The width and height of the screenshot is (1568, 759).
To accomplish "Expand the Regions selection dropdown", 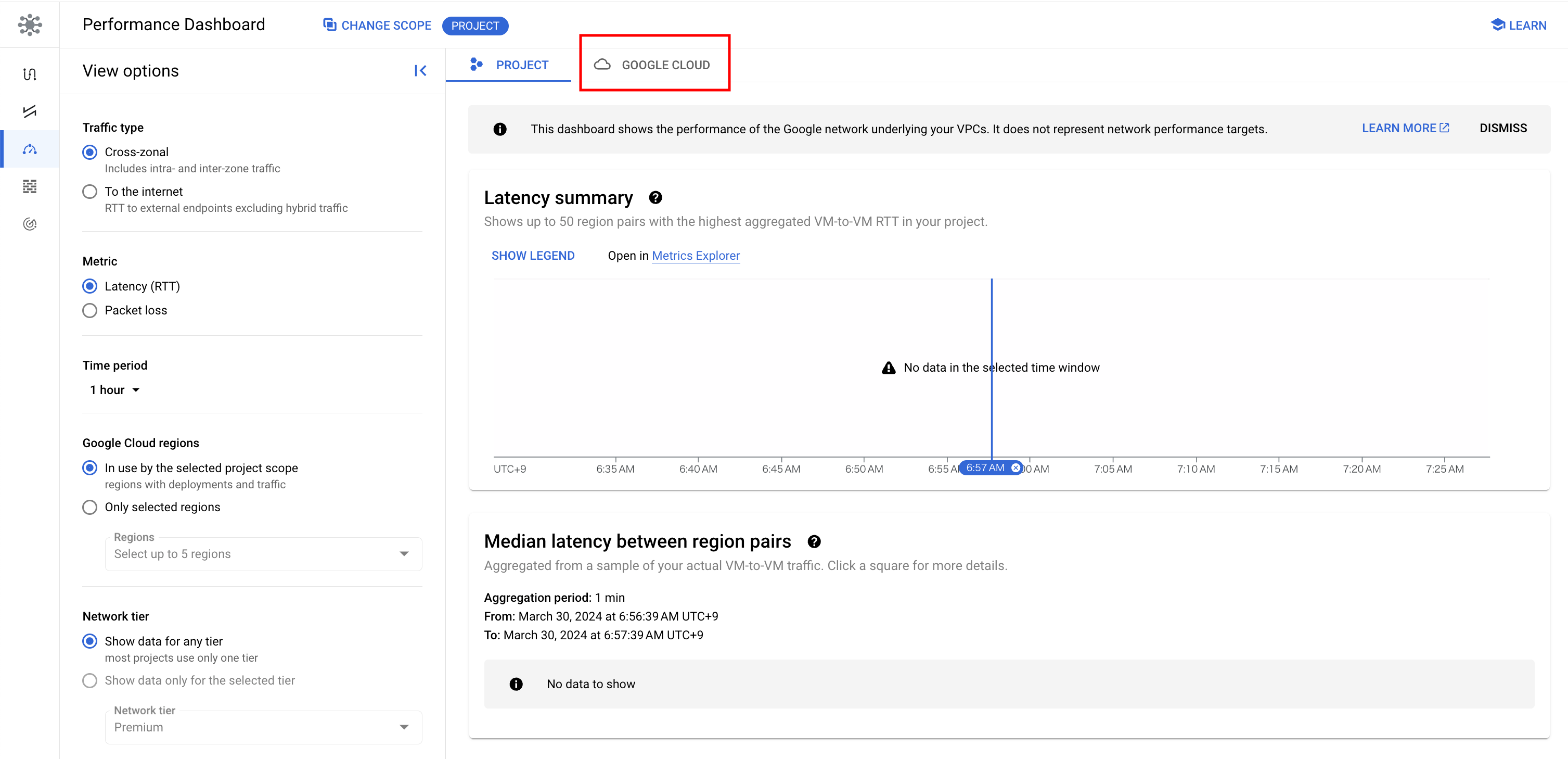I will (x=263, y=554).
